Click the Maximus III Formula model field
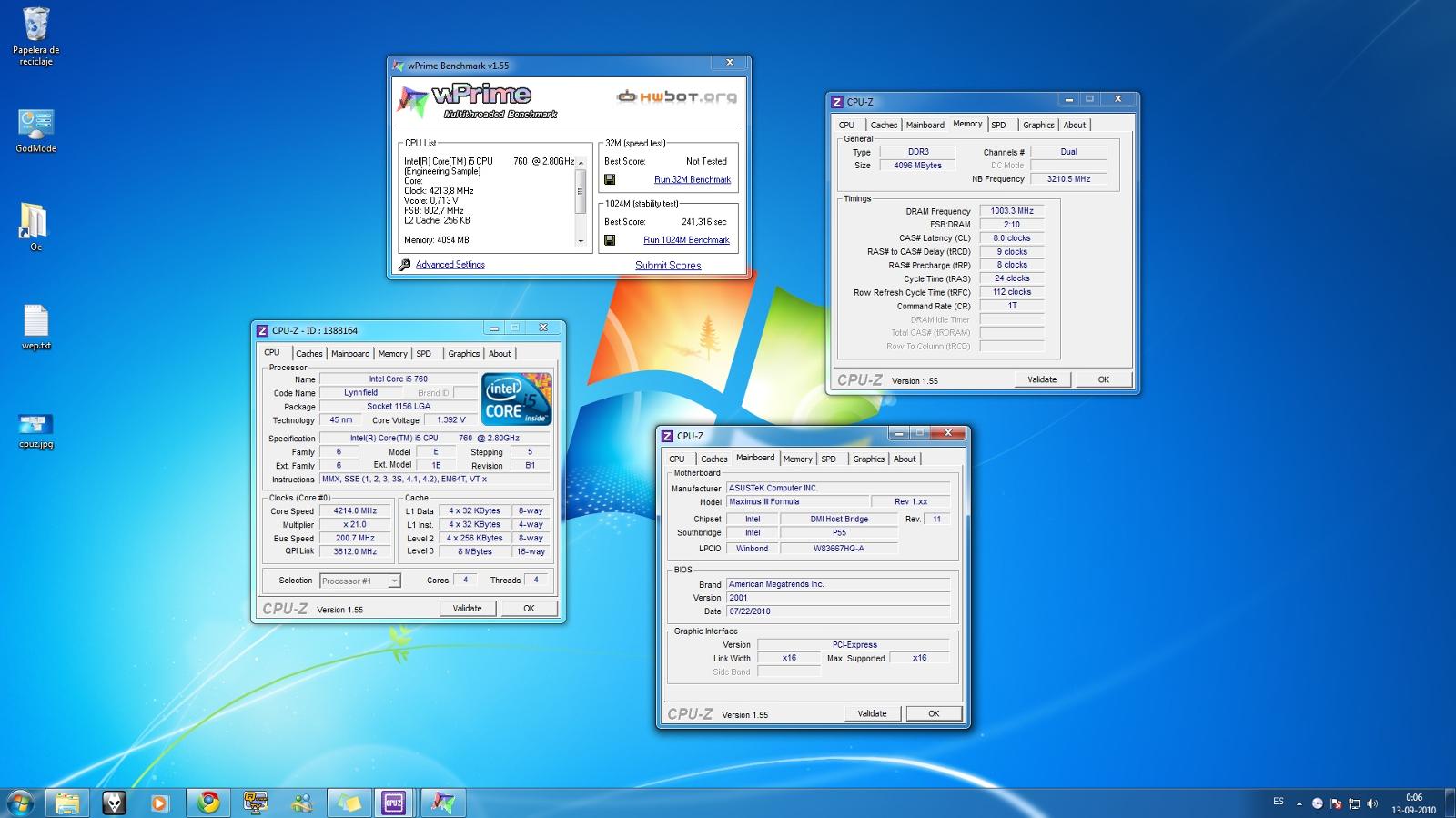Screen dimensions: 1456x818 (x=797, y=501)
